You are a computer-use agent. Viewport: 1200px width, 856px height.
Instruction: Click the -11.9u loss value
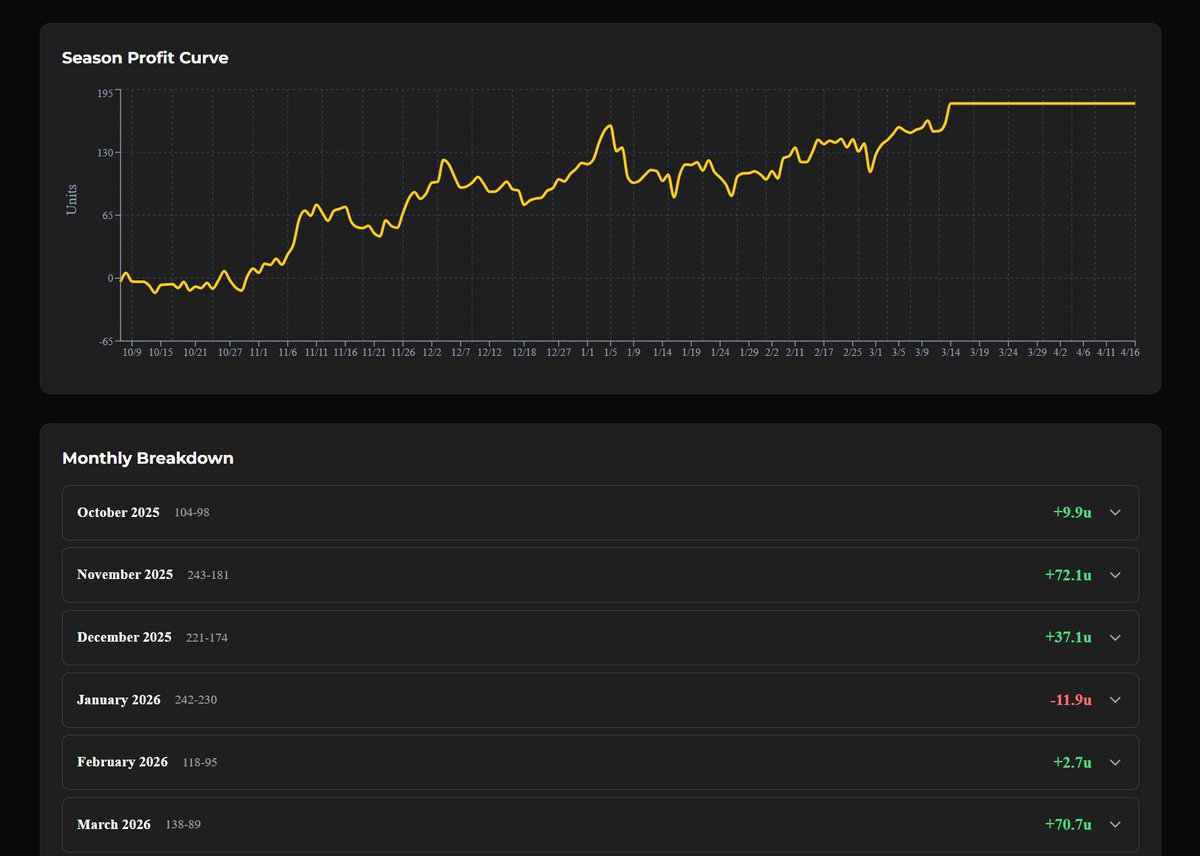[1071, 700]
